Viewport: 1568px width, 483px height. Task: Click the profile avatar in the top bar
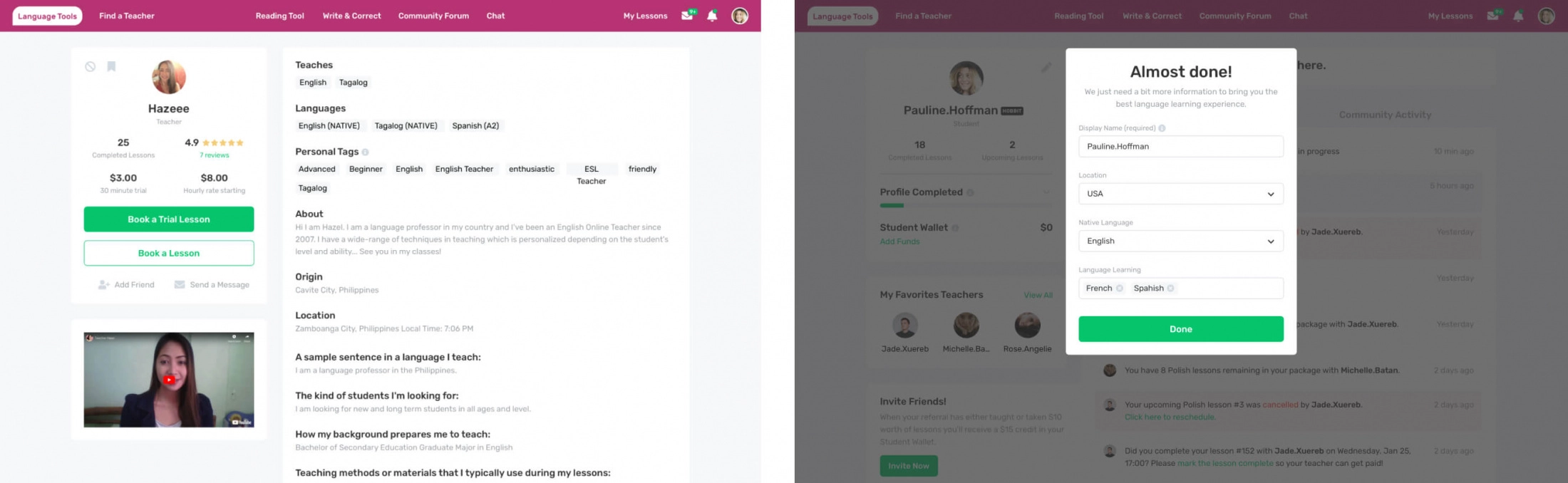[739, 15]
